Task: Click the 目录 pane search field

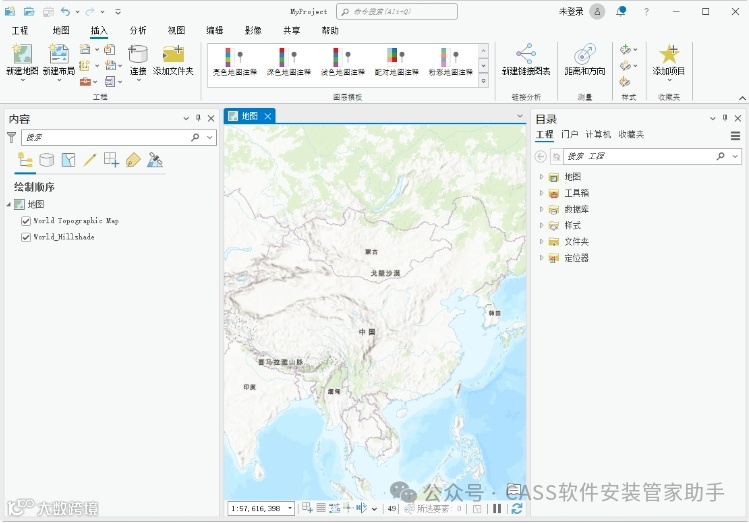Action: (x=652, y=156)
